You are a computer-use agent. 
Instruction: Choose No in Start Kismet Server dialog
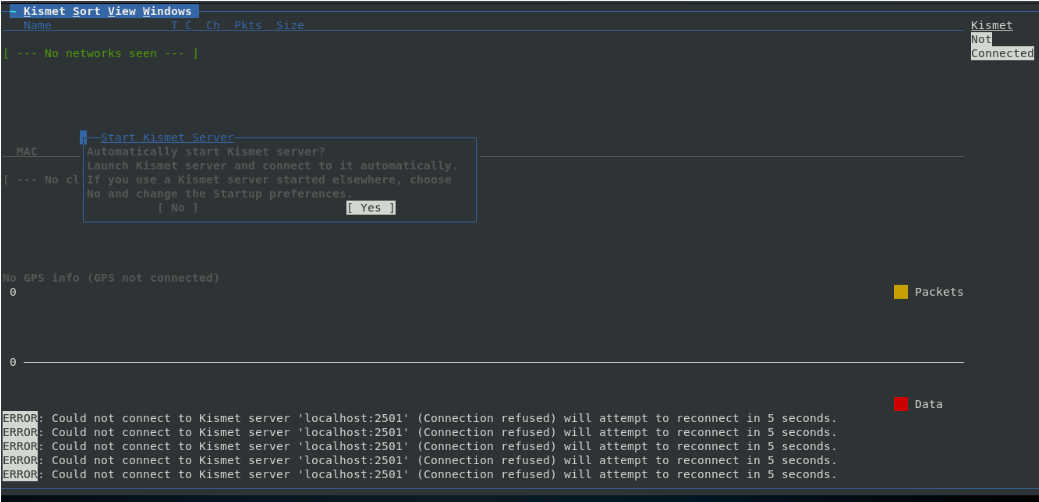pyautogui.click(x=178, y=208)
